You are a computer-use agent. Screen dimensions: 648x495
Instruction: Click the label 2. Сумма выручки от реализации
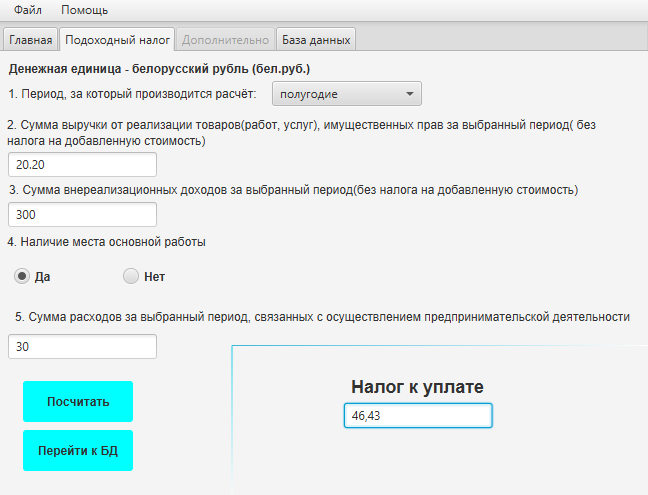(x=301, y=133)
